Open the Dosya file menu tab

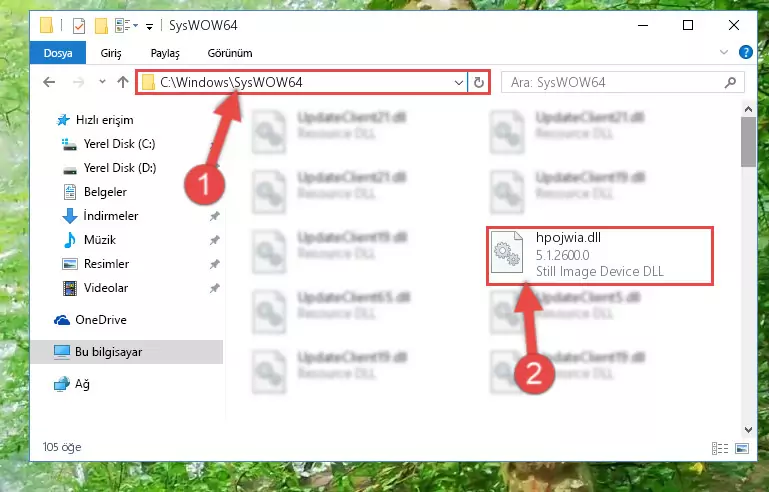58,53
